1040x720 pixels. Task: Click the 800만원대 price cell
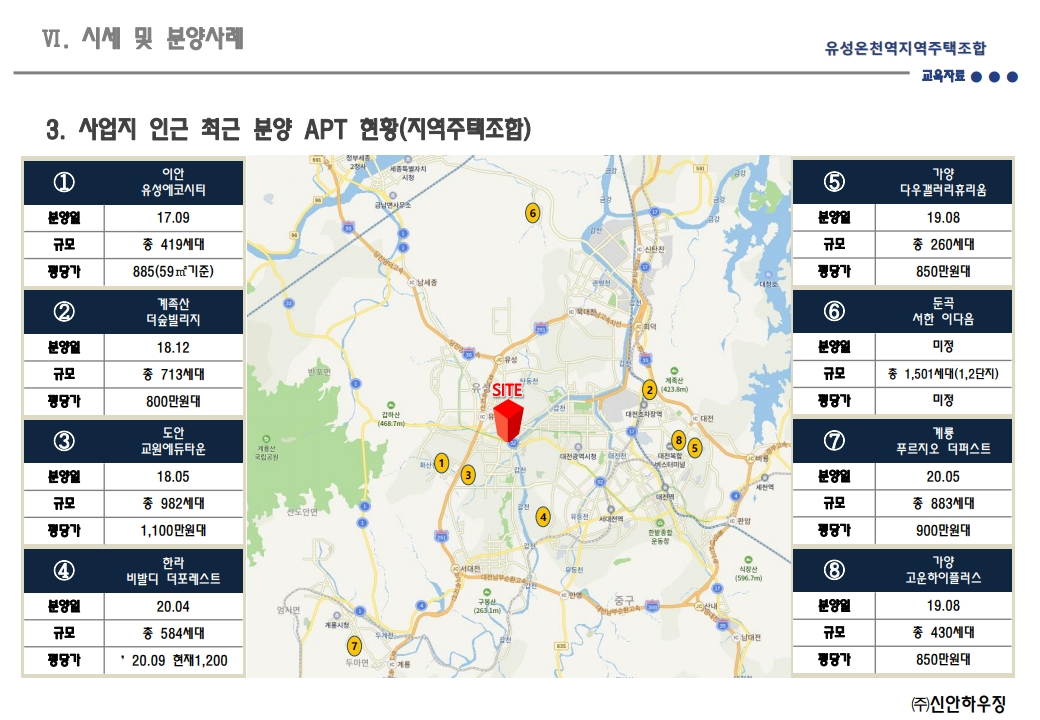point(173,401)
